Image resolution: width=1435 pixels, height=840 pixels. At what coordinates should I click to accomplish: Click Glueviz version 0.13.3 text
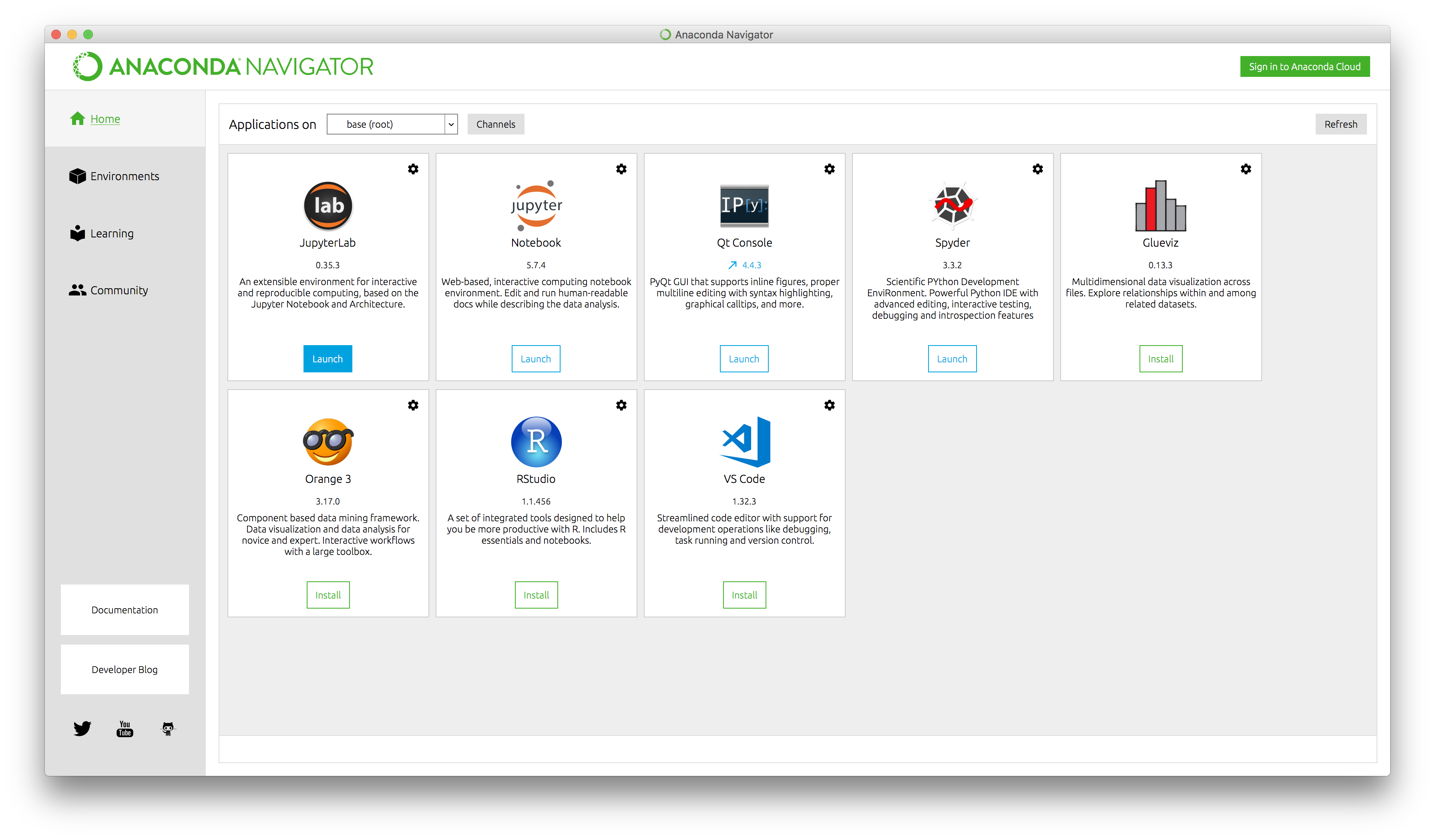[x=1160, y=265]
